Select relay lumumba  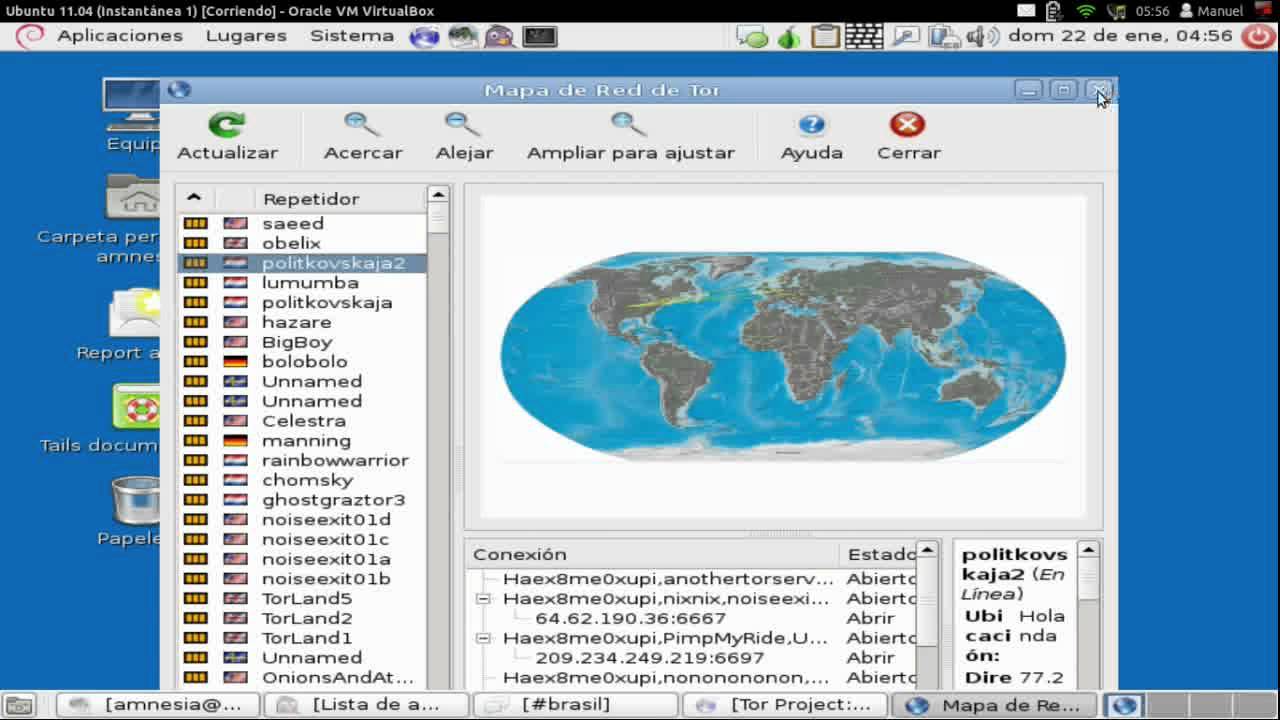click(x=302, y=283)
